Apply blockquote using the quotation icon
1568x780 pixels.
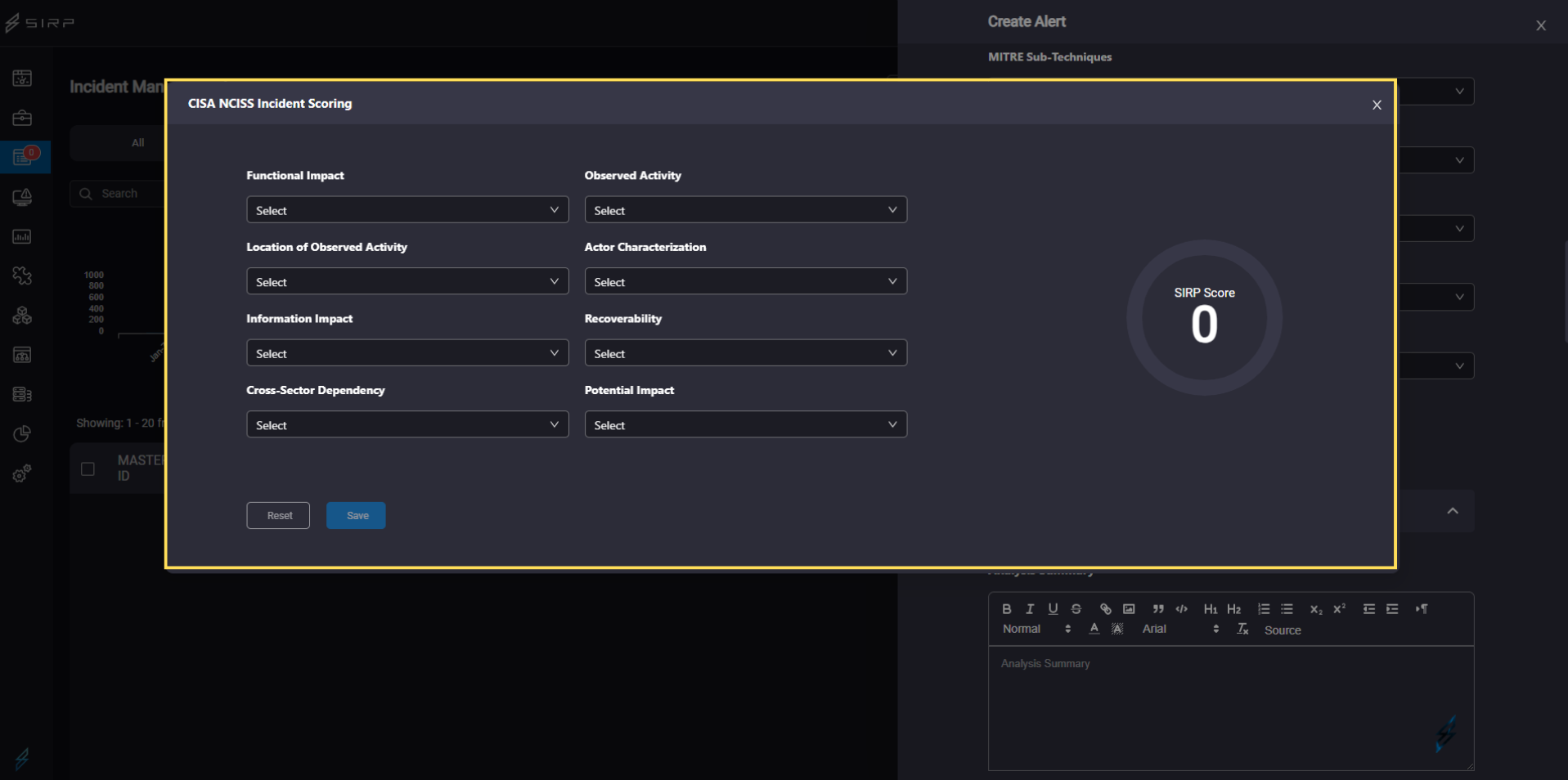pos(1158,609)
